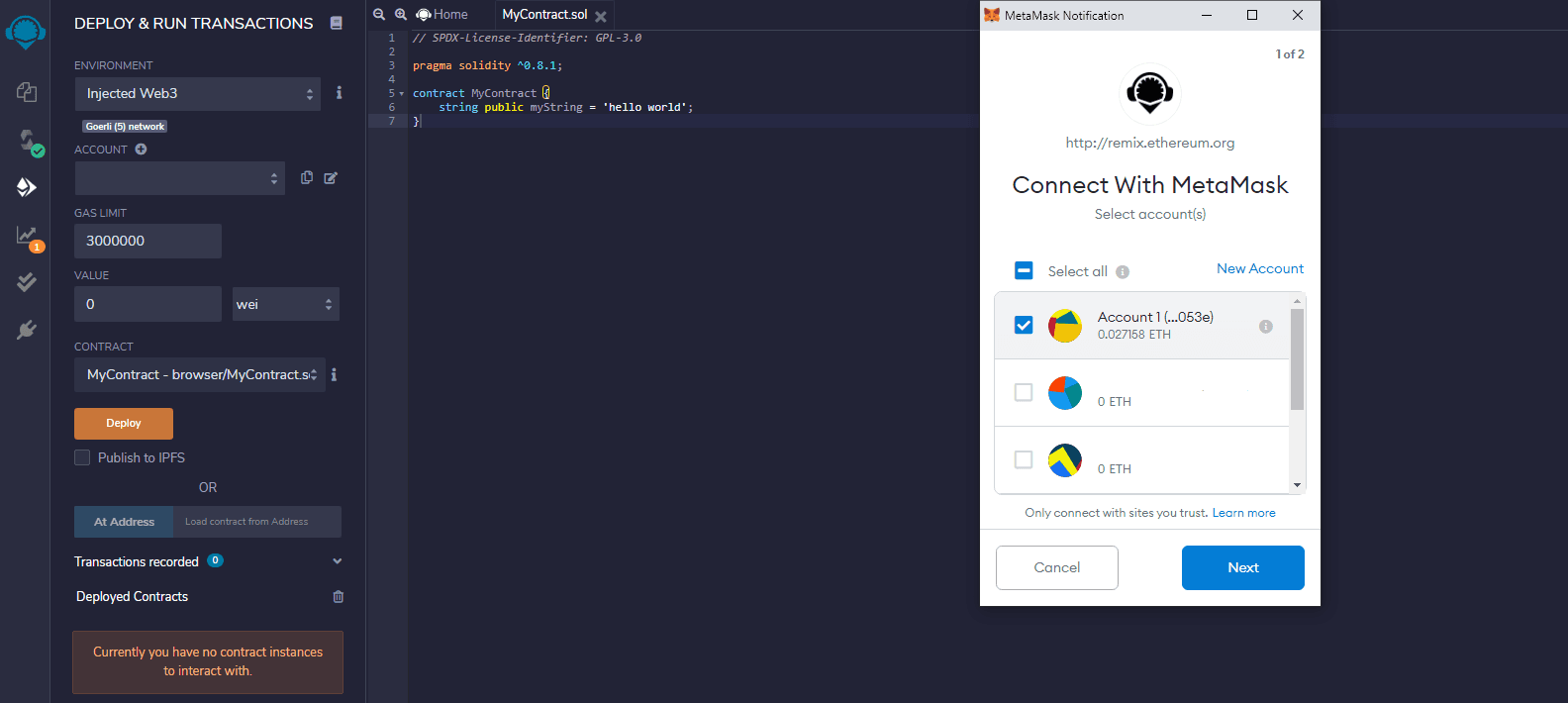The width and height of the screenshot is (1568, 703).
Task: Click the Account 1 colorful avatar
Action: (1065, 326)
